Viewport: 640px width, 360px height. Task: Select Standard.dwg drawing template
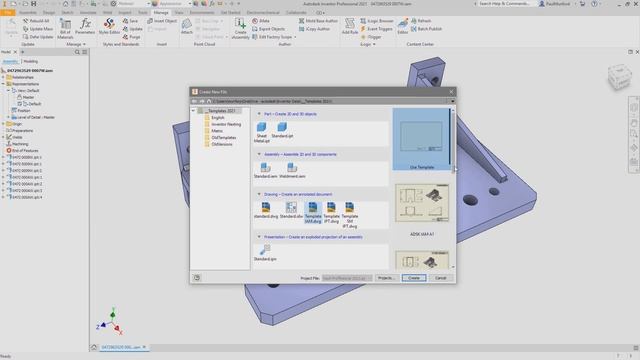coord(266,210)
